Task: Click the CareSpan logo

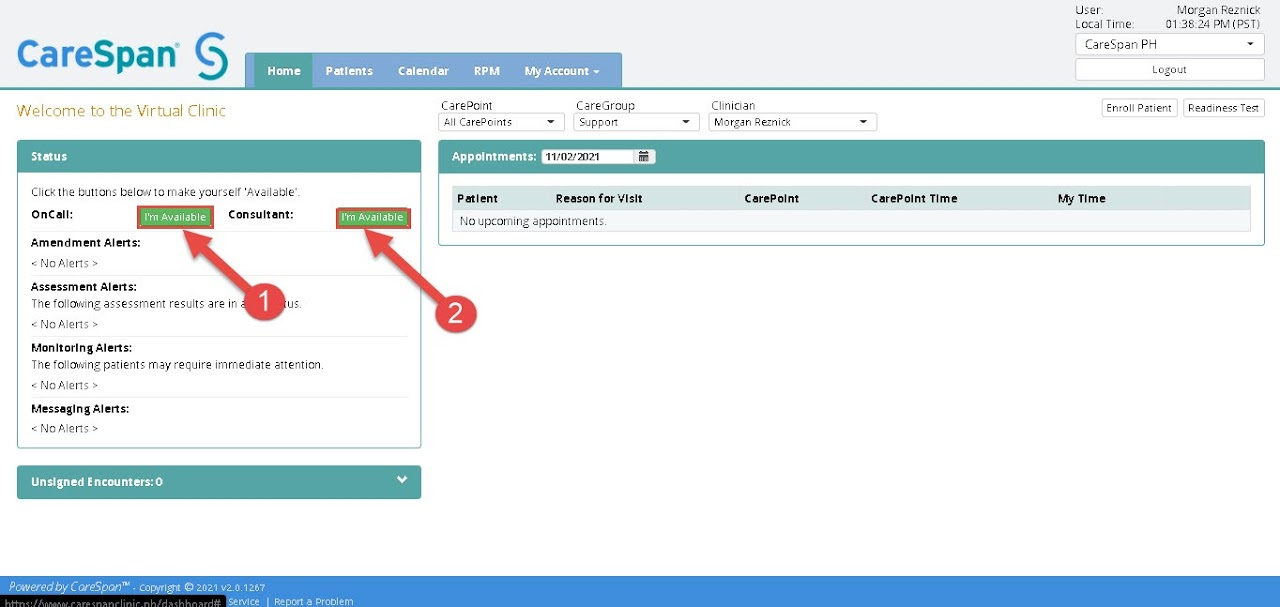Action: [x=122, y=55]
